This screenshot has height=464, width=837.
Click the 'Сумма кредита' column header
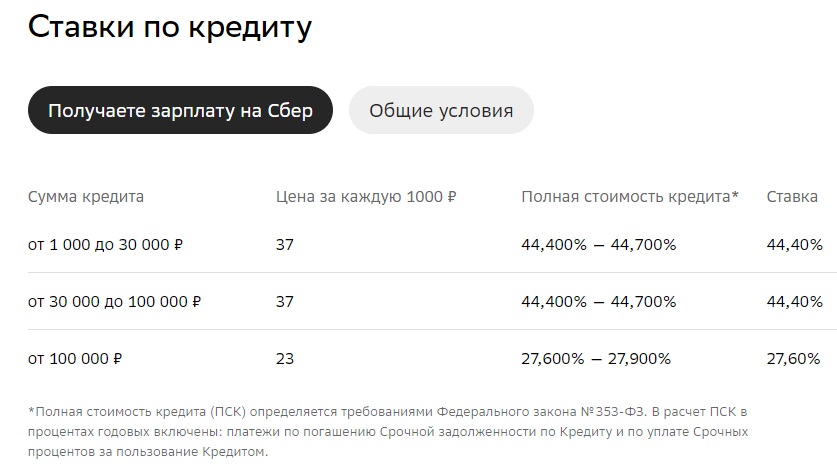86,196
